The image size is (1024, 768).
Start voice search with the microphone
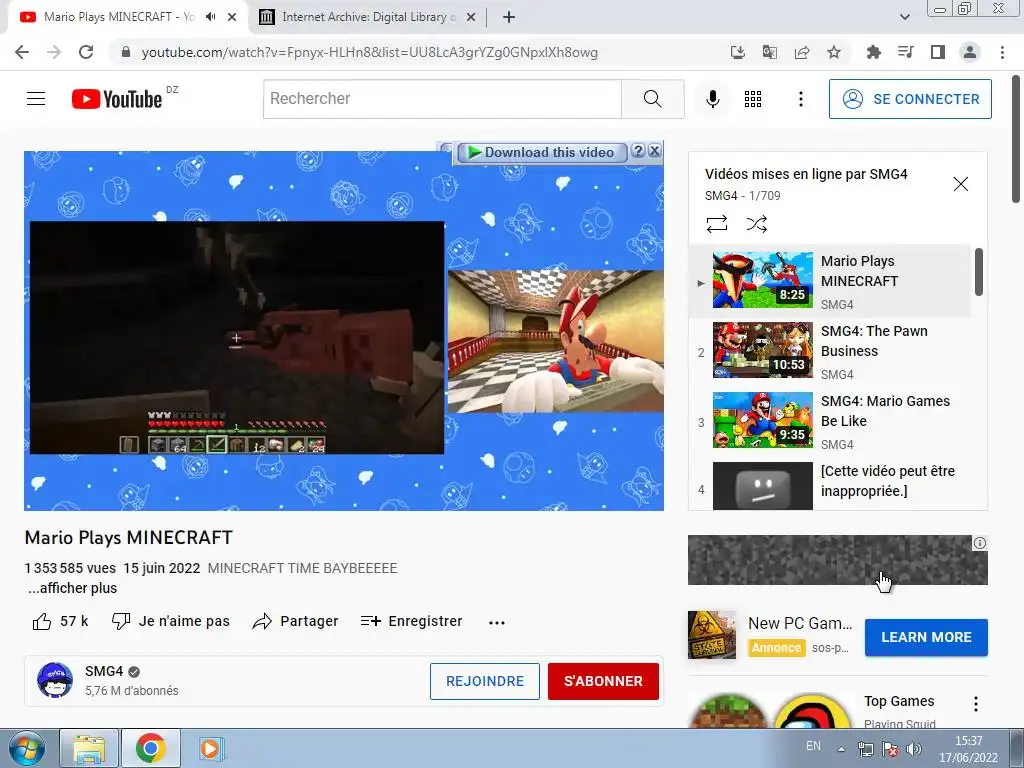coord(712,99)
